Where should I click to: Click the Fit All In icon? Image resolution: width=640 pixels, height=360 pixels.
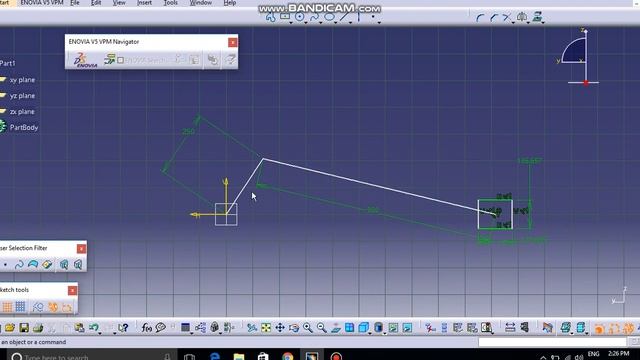[266, 328]
